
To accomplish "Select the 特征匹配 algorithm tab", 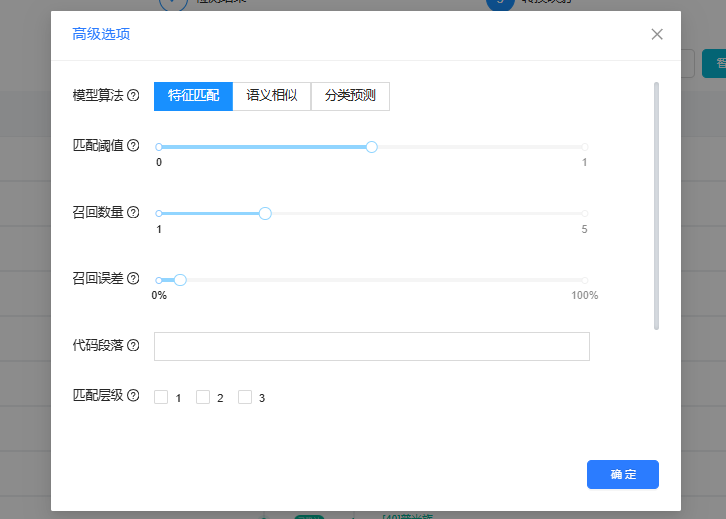I will point(193,96).
